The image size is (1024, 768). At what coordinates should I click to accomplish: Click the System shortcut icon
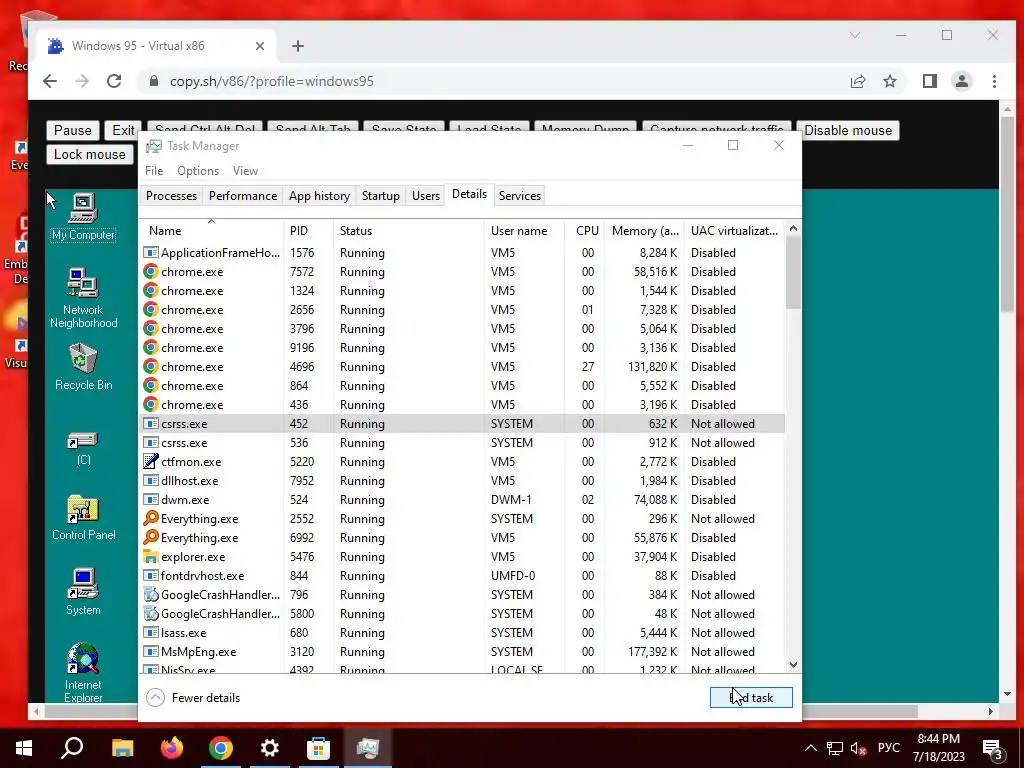click(83, 592)
